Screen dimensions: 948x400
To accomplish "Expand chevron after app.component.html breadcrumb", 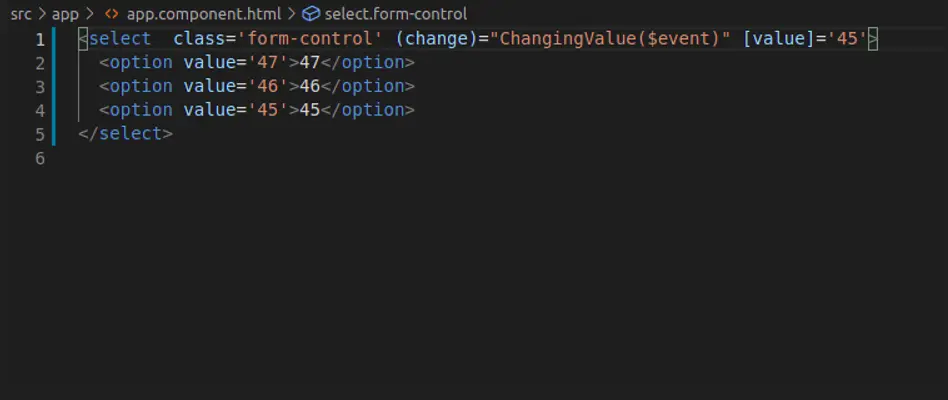I will click(x=291, y=14).
